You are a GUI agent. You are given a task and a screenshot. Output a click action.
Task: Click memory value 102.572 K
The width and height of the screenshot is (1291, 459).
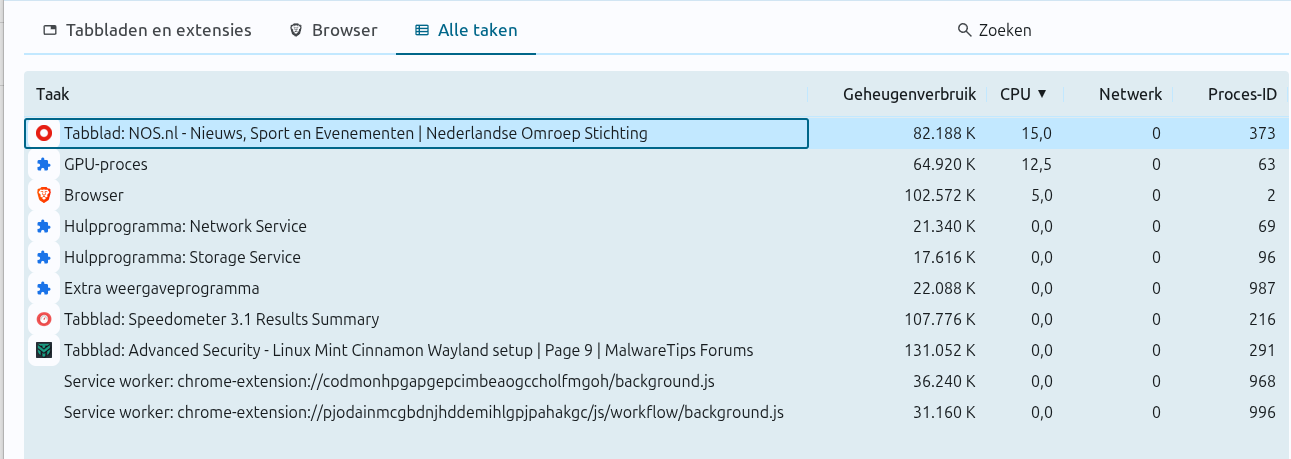(940, 195)
